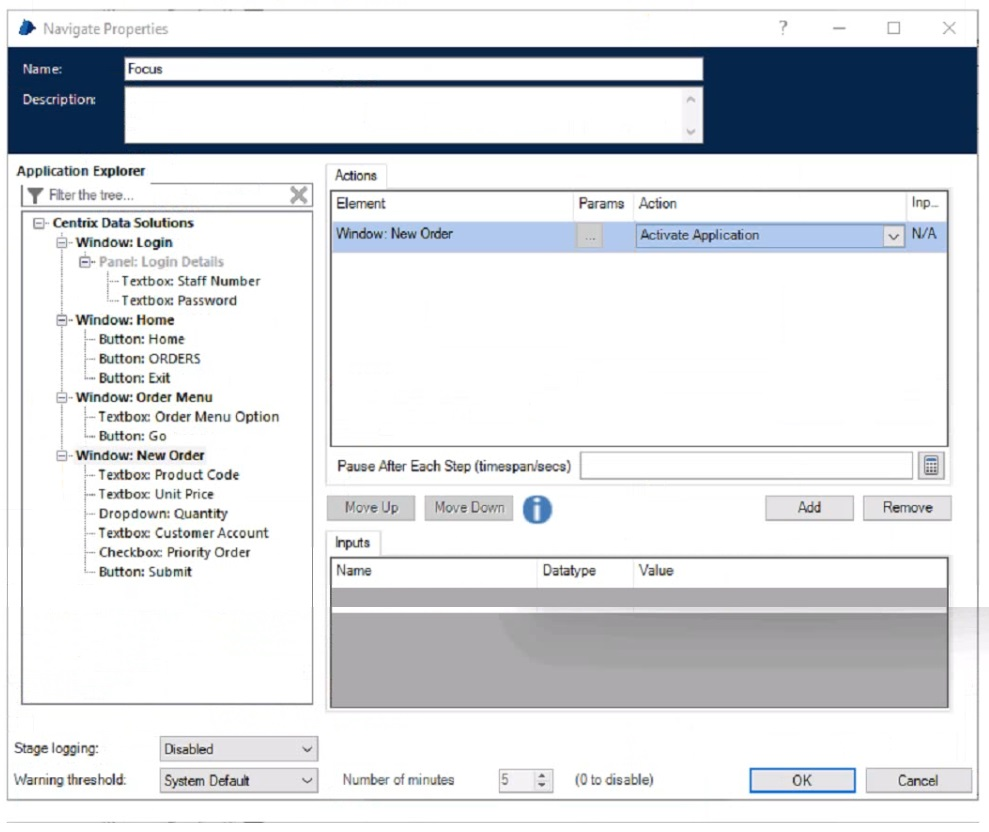Select Checkbox: Priority Order in tree
Viewport: 989px width, 832px height.
tap(174, 552)
